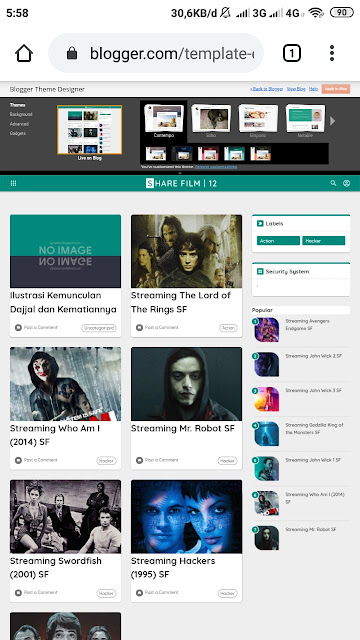Pick the teal Contempo variant
This screenshot has height=640, width=360.
234,154
